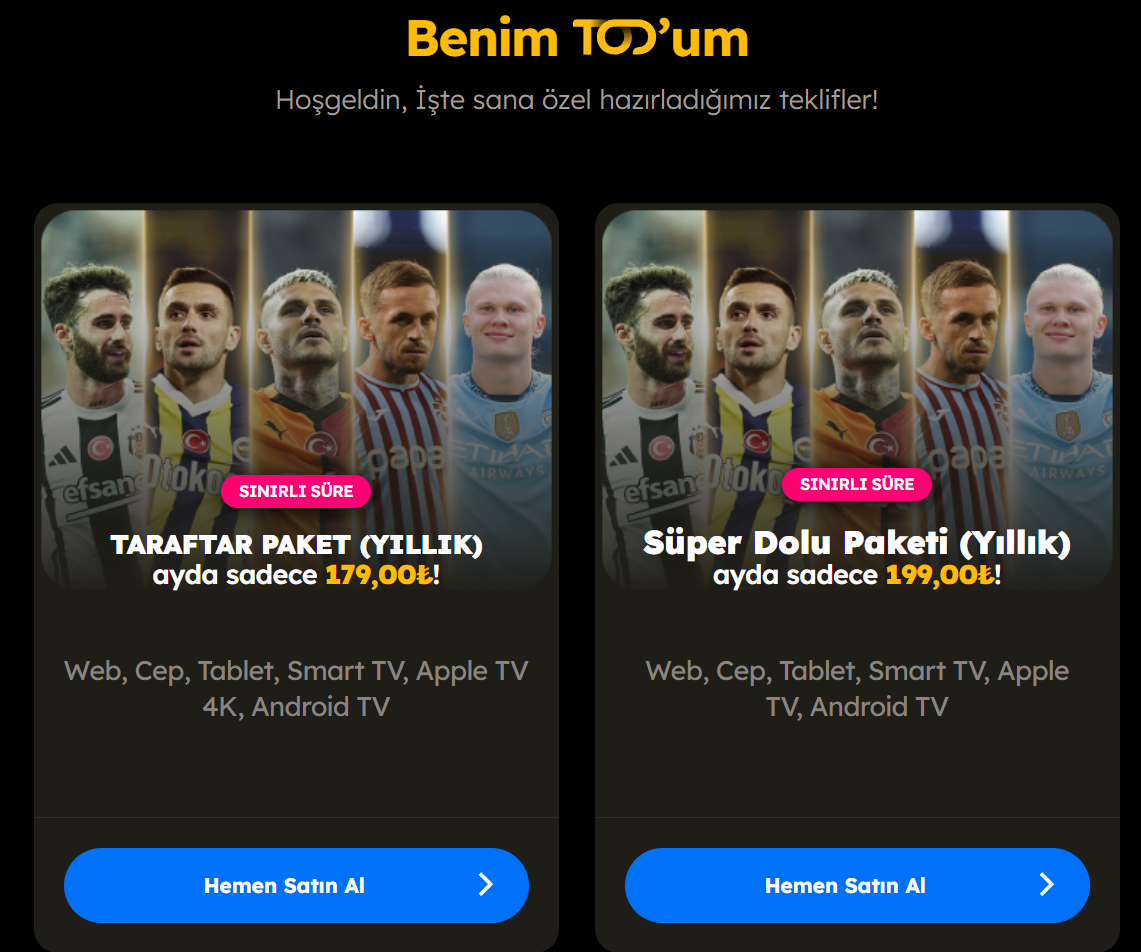
Task: Buy the Süper Dolu Paketi with Hemen Satın Al
Action: tap(857, 885)
